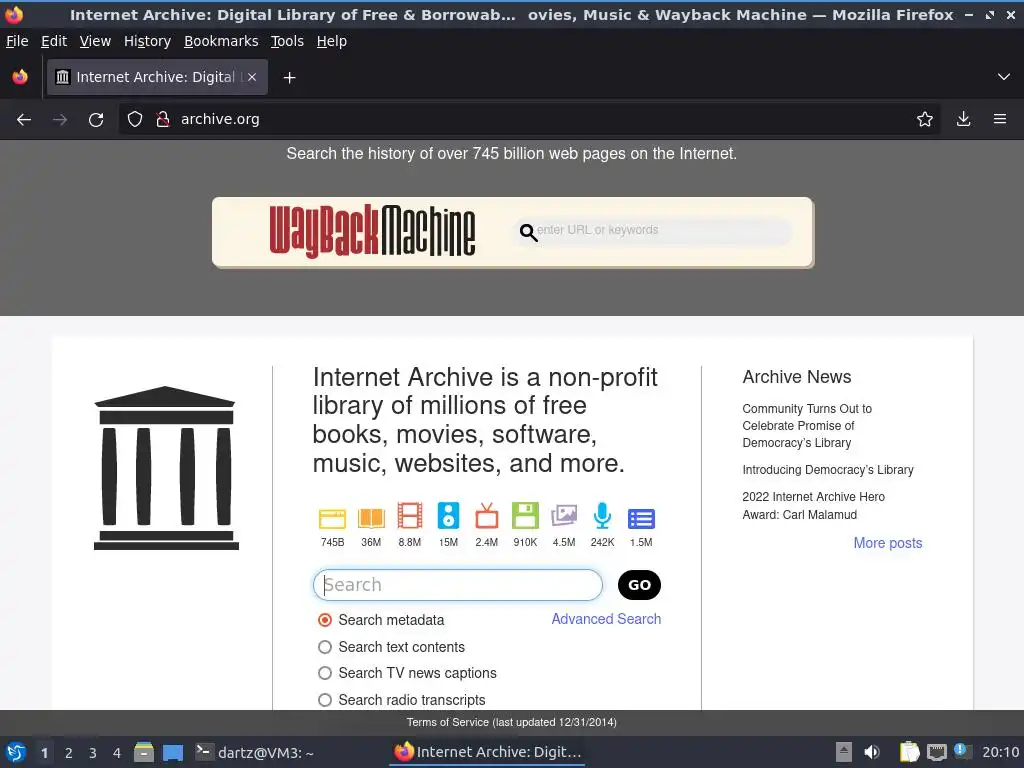Screen dimensions: 1024x768
Task: Open the tracking protection shield icon
Action: click(x=135, y=119)
